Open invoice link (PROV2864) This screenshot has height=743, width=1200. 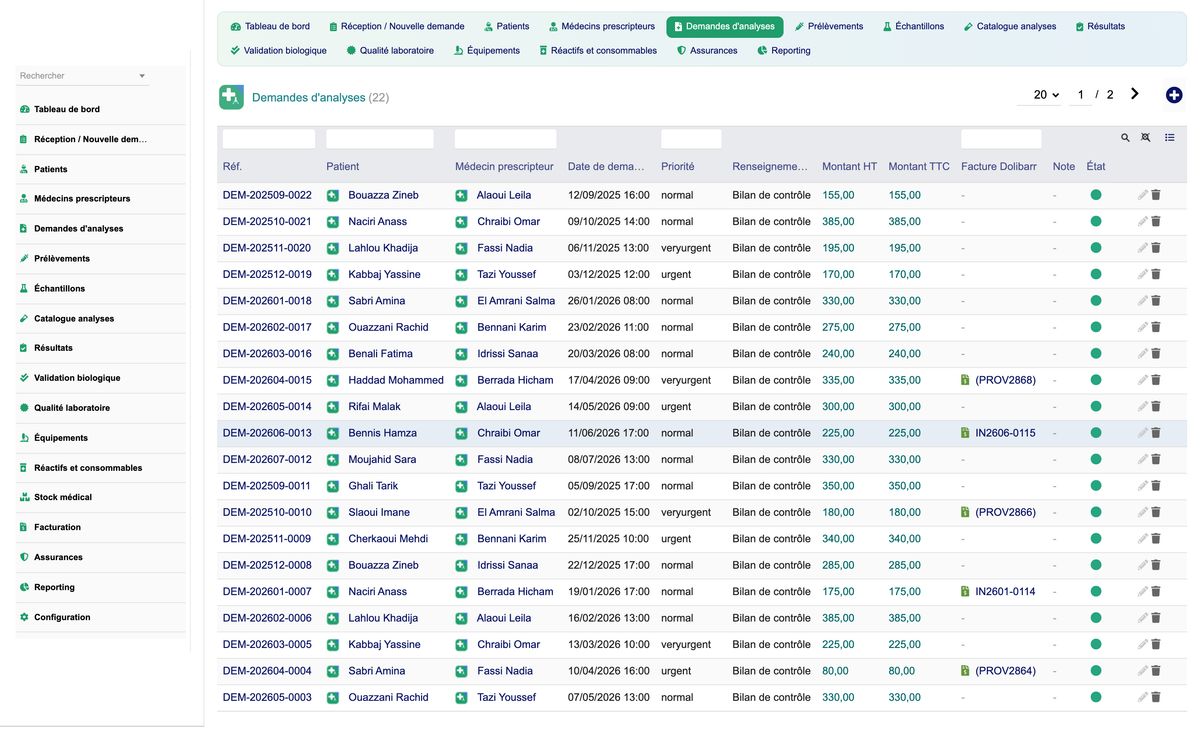(x=1005, y=671)
